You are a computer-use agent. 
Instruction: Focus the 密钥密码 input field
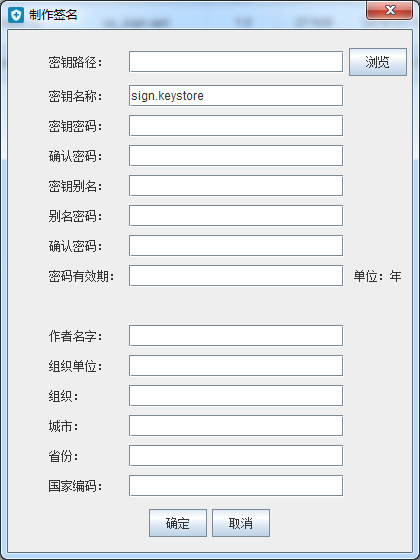click(x=236, y=125)
